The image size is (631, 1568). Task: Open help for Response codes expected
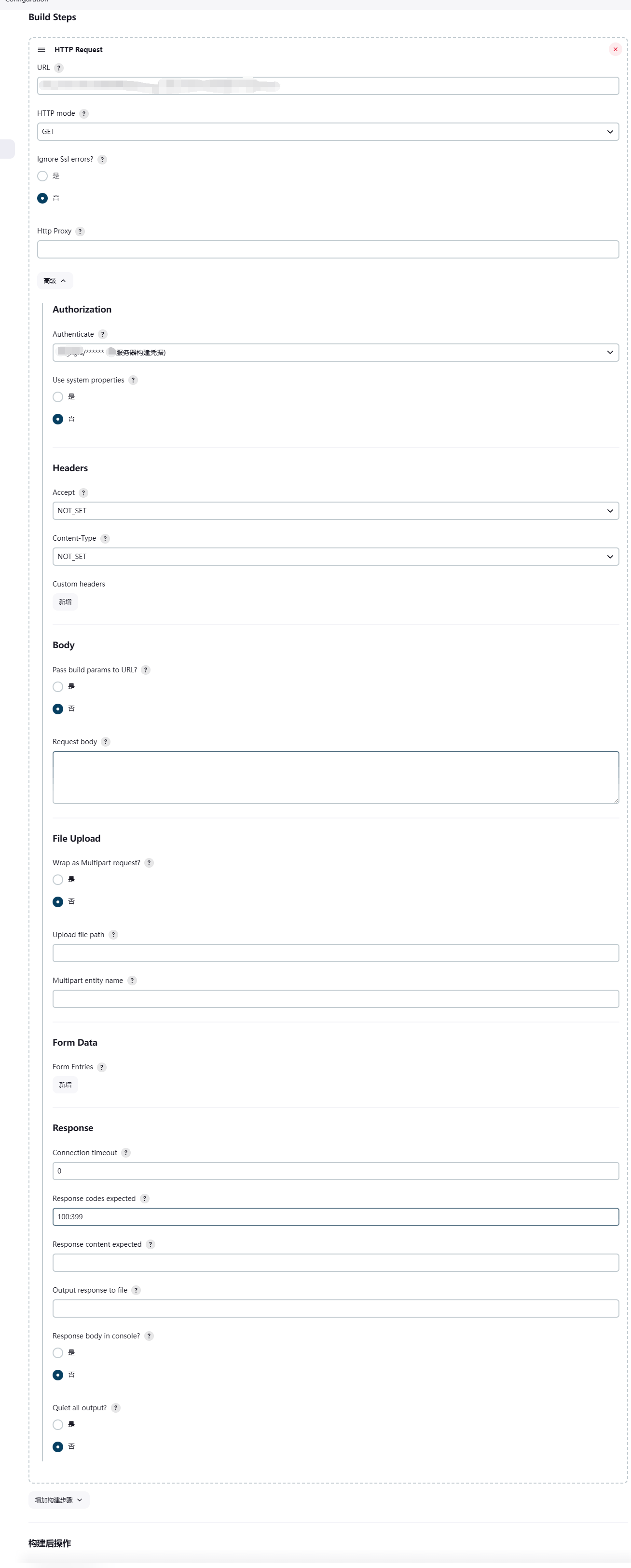click(x=144, y=1198)
